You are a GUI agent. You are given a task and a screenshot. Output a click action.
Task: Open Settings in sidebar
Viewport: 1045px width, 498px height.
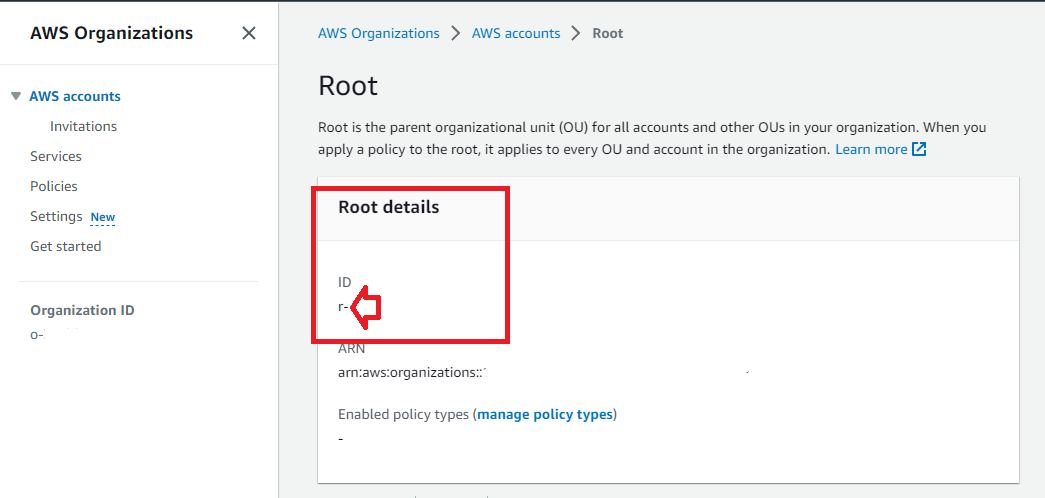coord(56,216)
